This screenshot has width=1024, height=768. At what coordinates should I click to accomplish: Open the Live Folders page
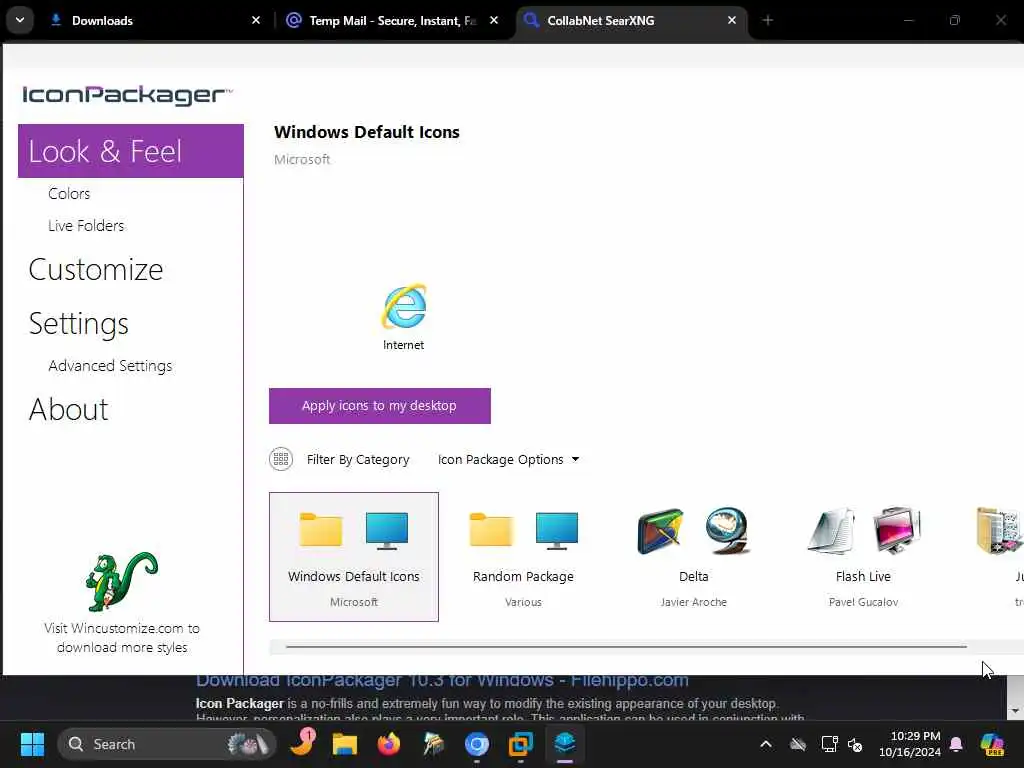(x=86, y=226)
